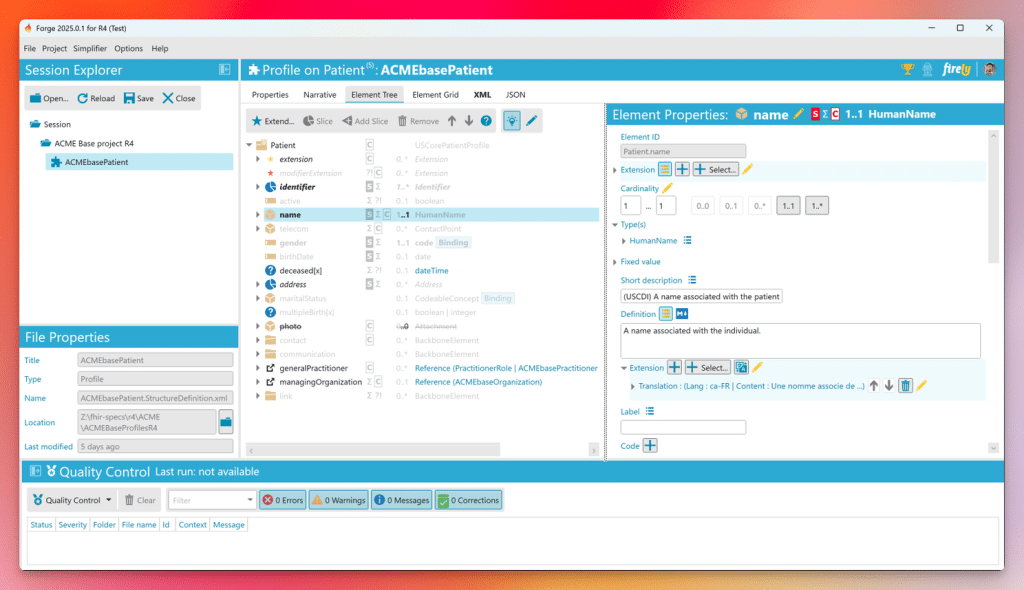Select cardinality preset 1..1
The width and height of the screenshot is (1024, 590).
[788, 206]
